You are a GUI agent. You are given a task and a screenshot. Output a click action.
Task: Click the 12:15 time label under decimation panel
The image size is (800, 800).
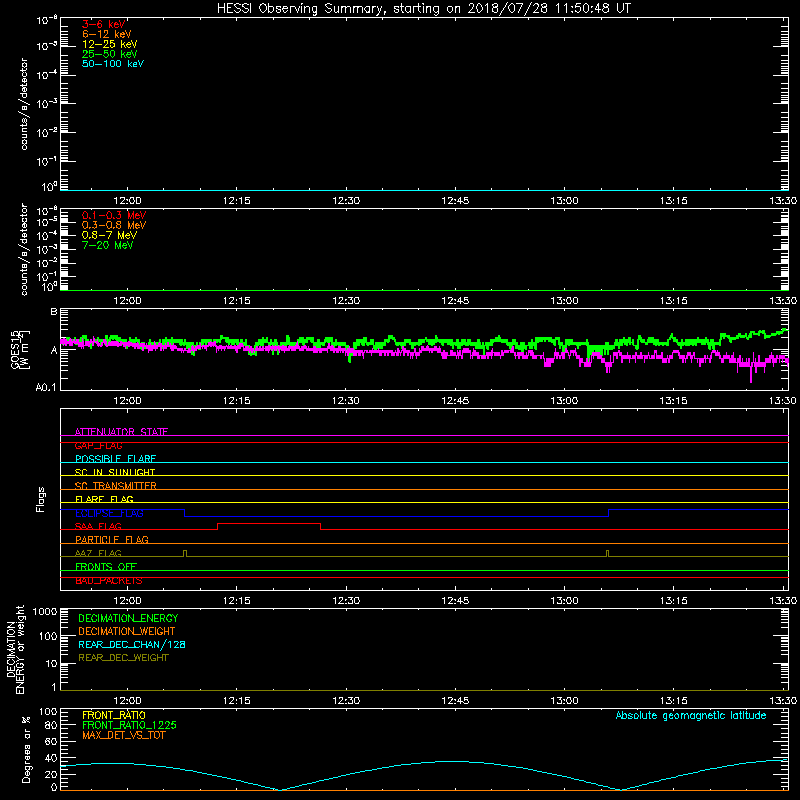click(237, 701)
